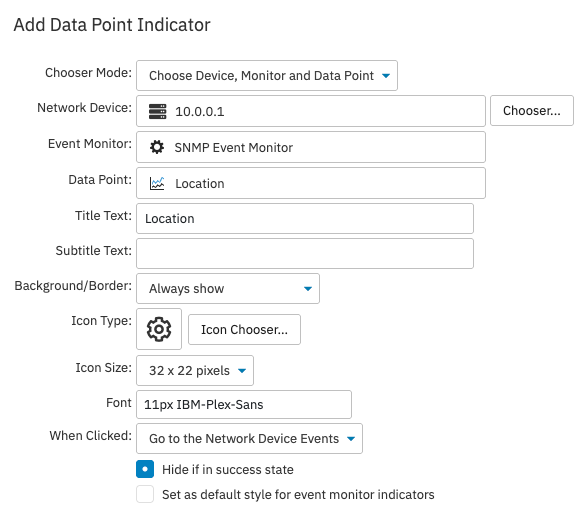The height and width of the screenshot is (514, 578).
Task: Open the Chooser Mode dropdown arrow
Action: [x=386, y=76]
